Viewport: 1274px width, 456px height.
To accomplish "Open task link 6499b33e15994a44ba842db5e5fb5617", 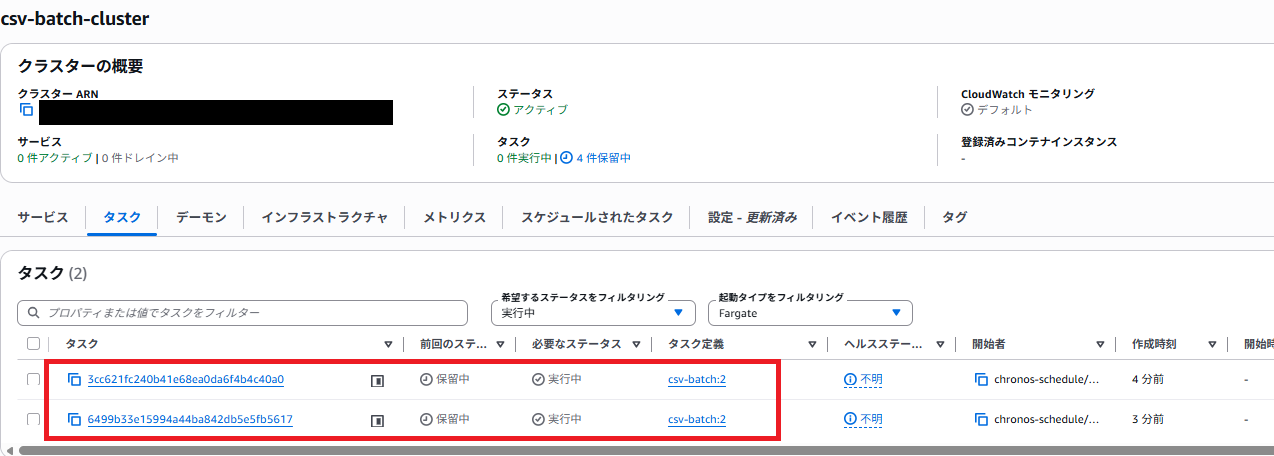I will coord(190,419).
